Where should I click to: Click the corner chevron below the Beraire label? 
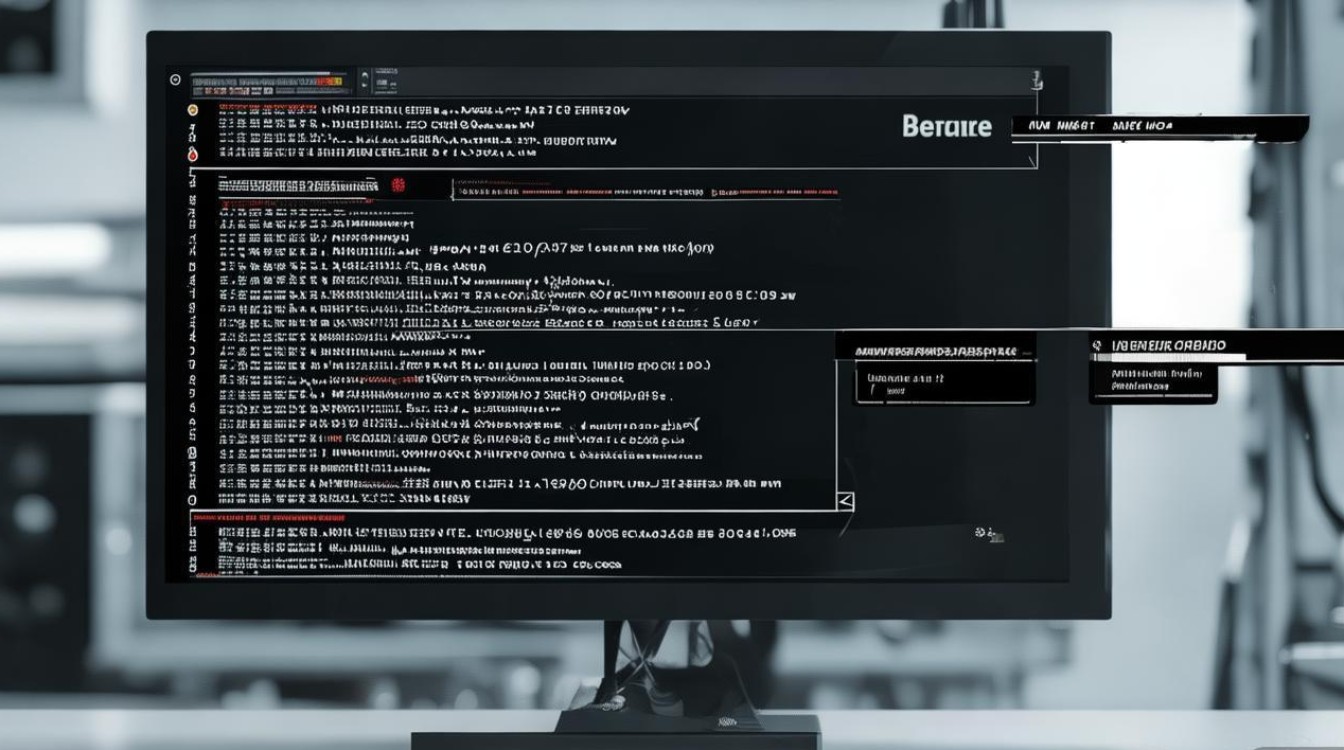click(1033, 160)
